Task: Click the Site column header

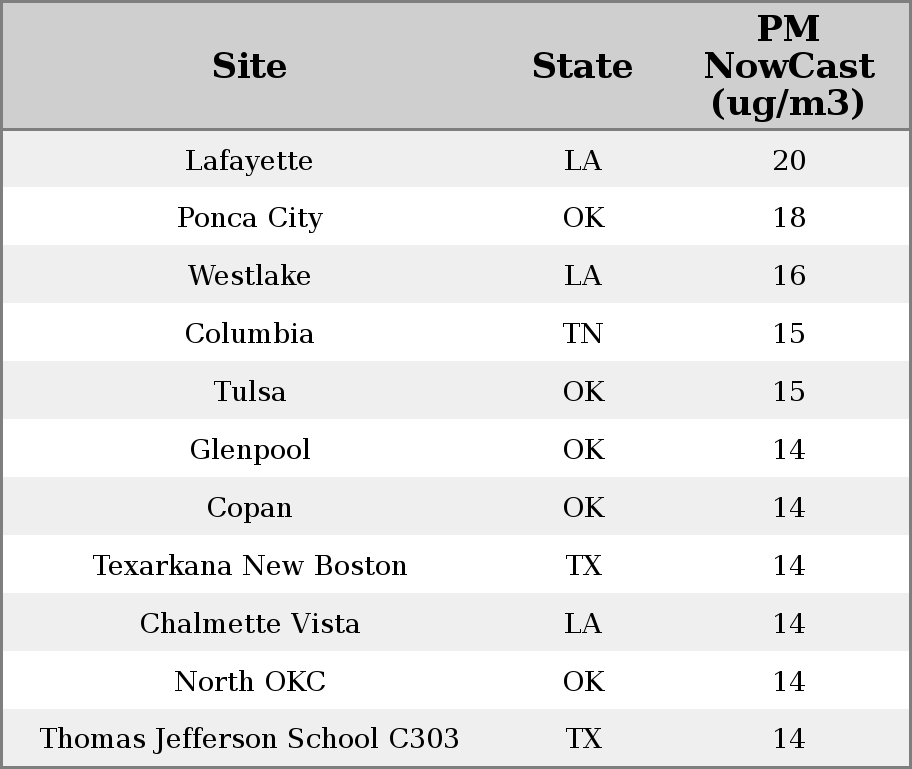Action: [x=249, y=66]
